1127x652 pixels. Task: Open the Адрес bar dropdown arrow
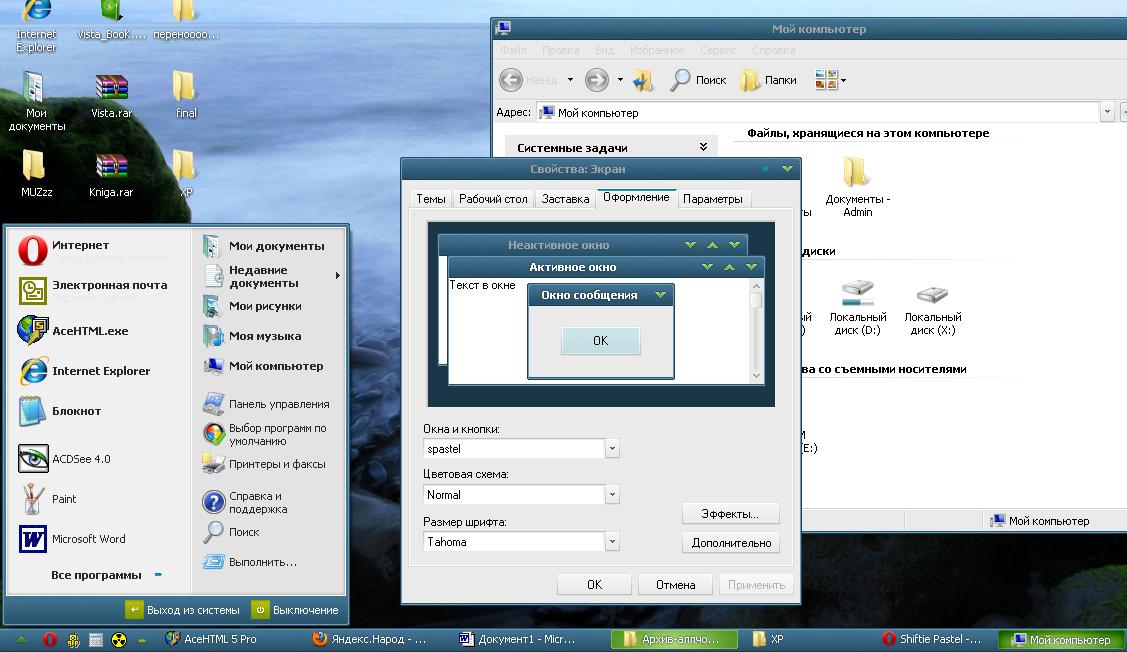pyautogui.click(x=1107, y=112)
